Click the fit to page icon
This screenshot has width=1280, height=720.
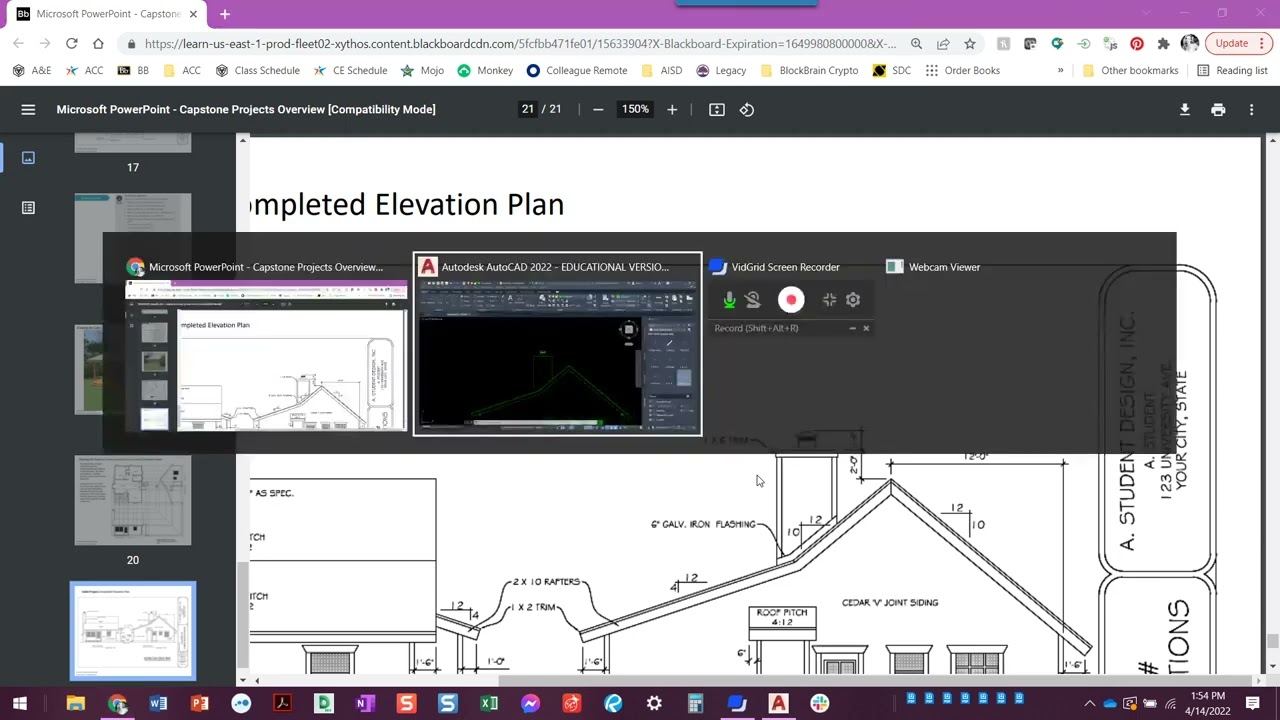pyautogui.click(x=717, y=110)
